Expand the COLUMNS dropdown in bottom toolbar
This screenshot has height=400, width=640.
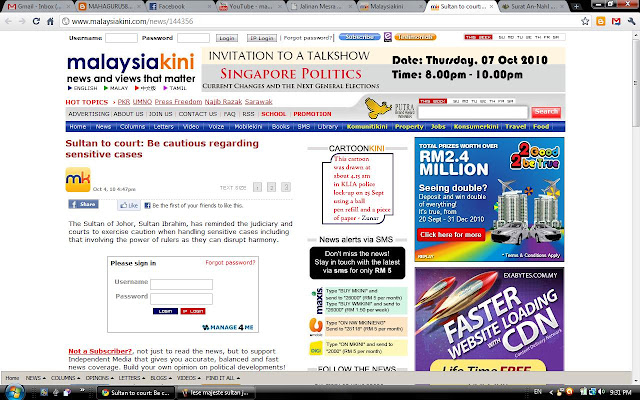click(x=66, y=379)
